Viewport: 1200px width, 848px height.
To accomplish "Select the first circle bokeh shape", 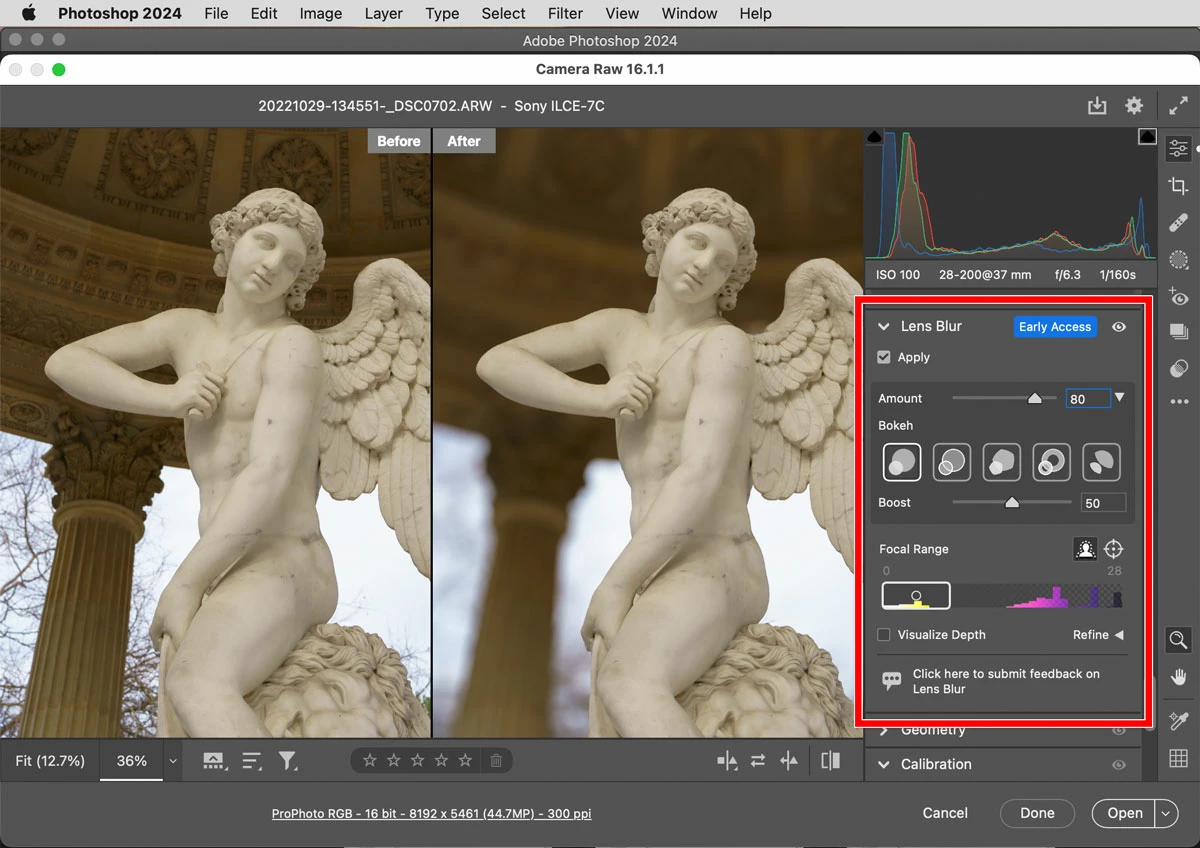I will pos(902,462).
